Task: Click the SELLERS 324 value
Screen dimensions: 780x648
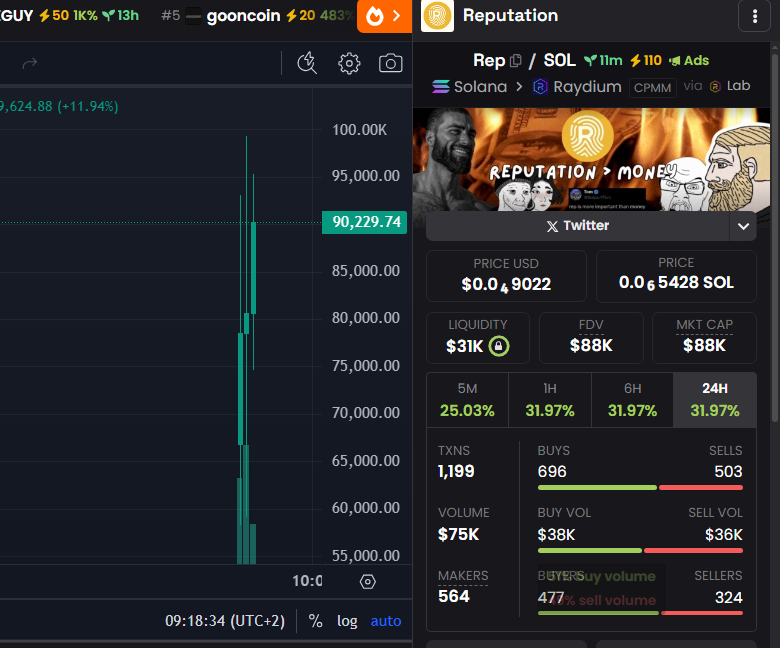Action: click(728, 597)
